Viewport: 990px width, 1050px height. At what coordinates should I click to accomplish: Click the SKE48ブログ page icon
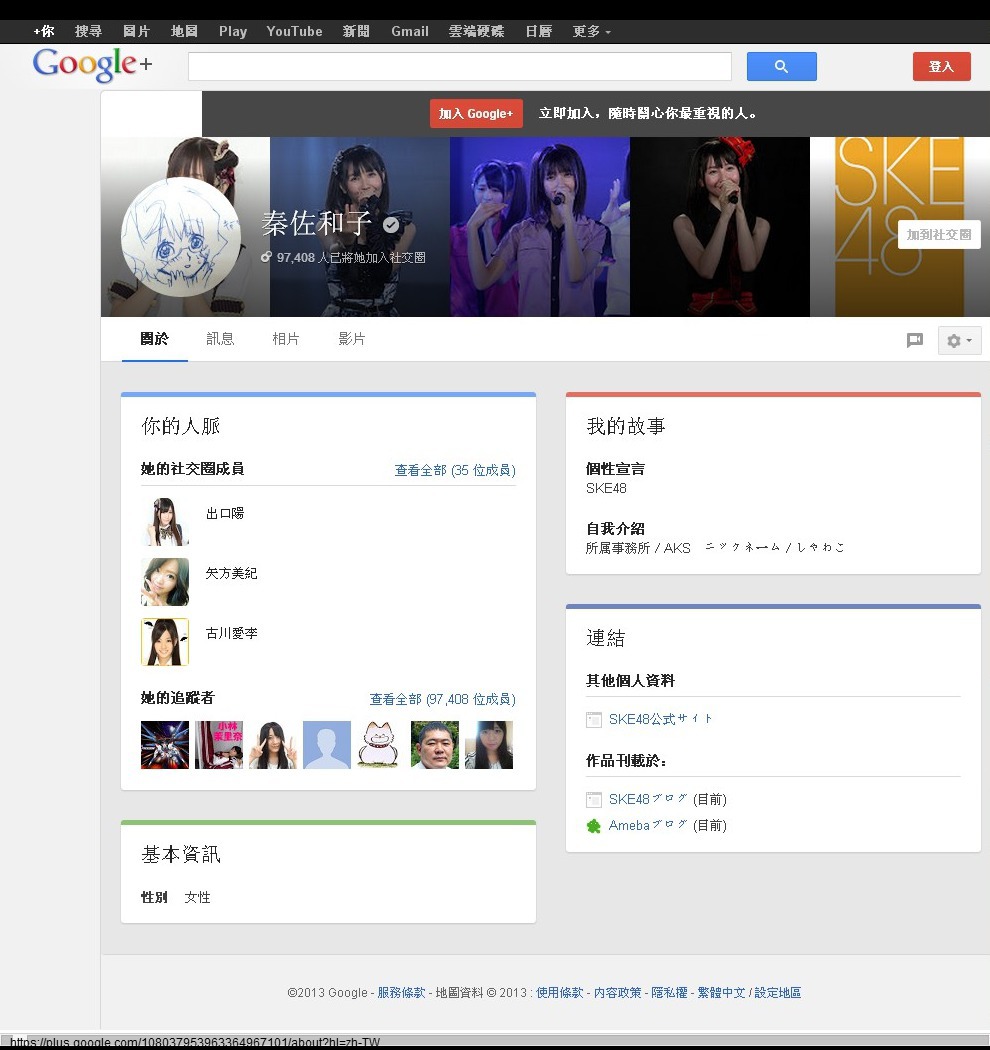[x=593, y=800]
